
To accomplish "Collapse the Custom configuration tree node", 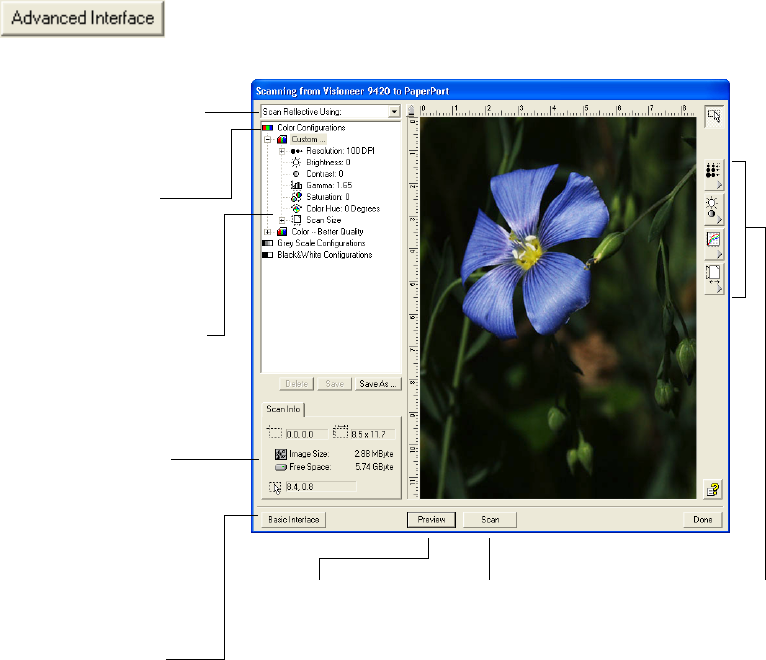I will [x=267, y=140].
